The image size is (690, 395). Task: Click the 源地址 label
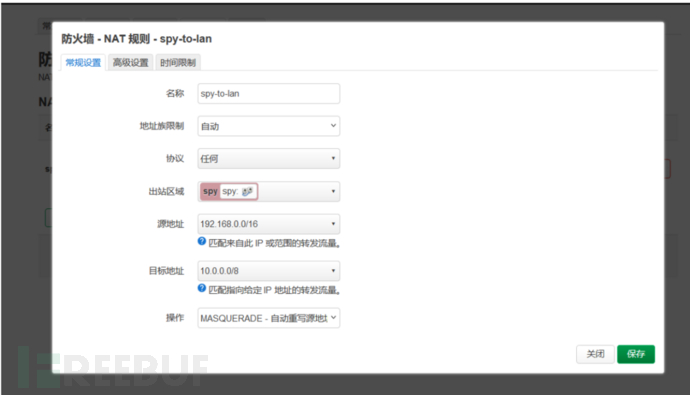(170, 224)
